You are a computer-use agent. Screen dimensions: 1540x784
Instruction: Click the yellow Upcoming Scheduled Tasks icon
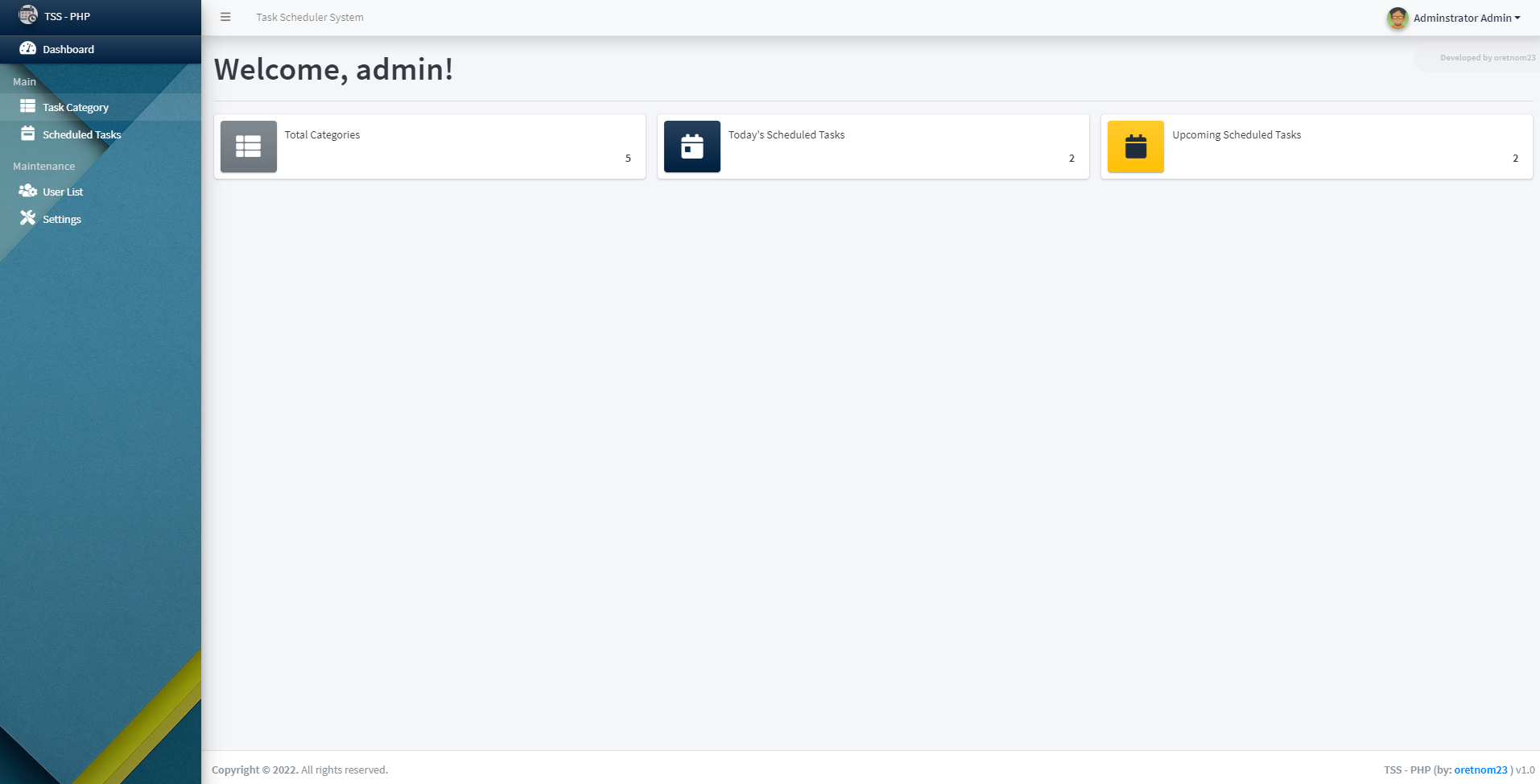pos(1136,146)
